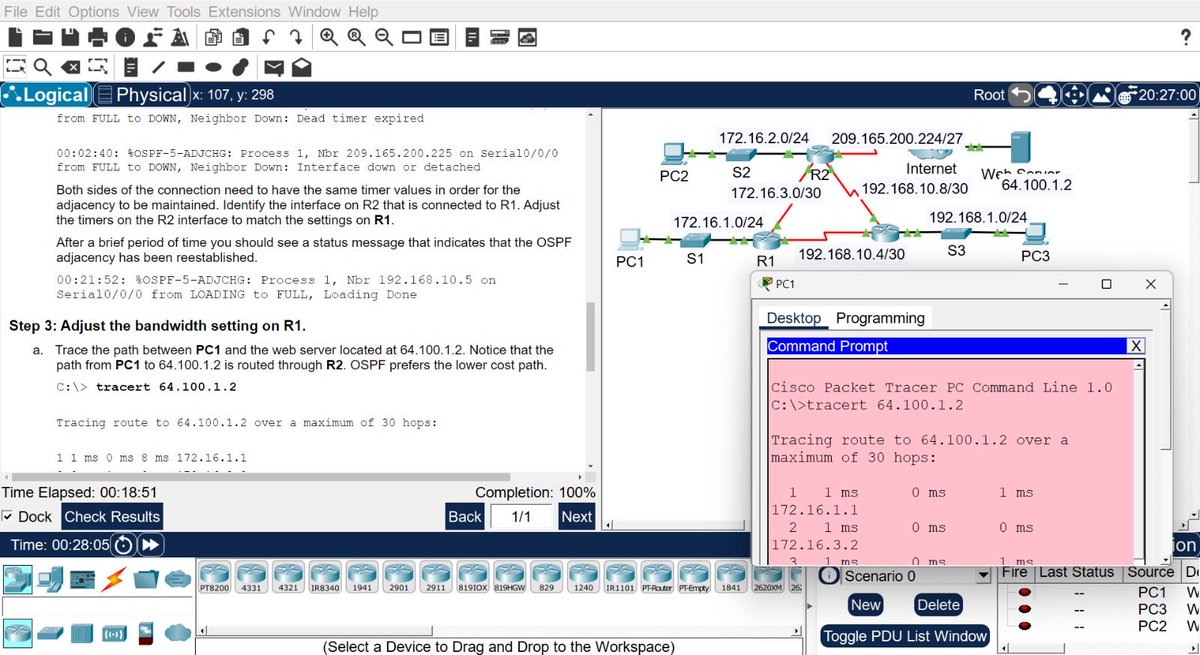Click the Print icon
This screenshot has height=655, width=1200.
(97, 37)
